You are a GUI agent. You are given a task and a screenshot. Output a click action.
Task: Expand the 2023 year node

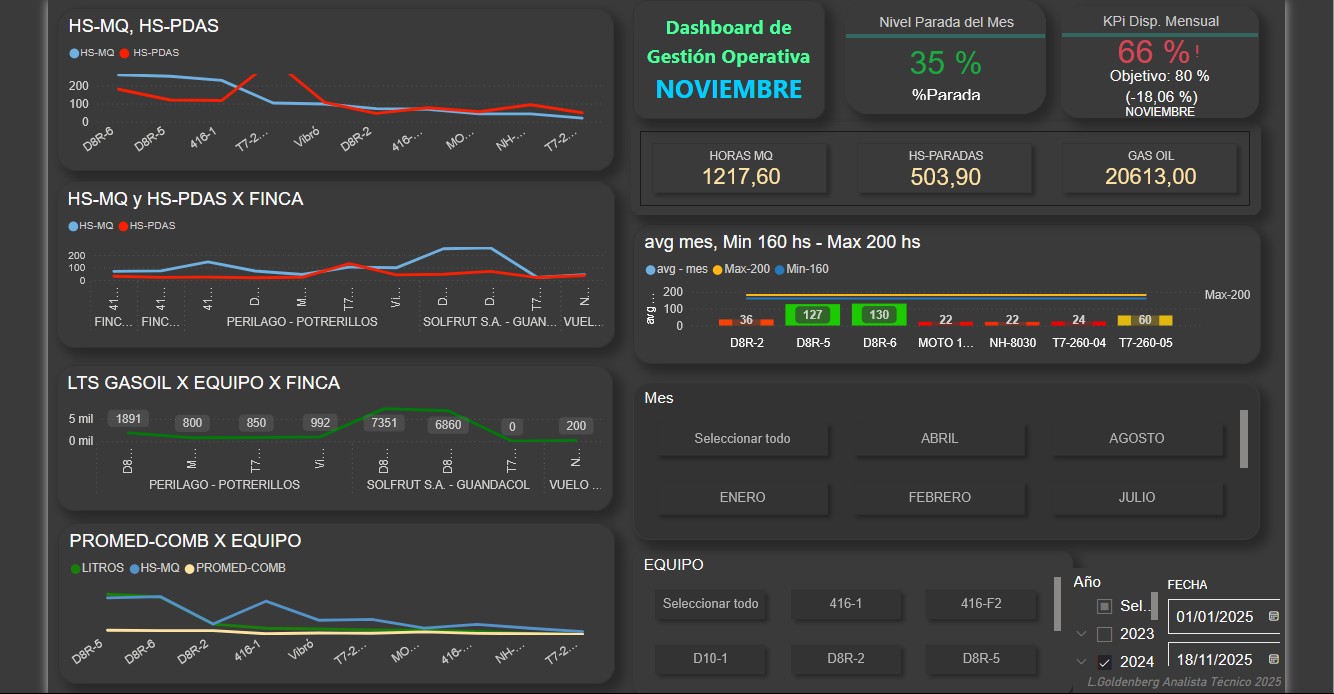pos(1081,634)
